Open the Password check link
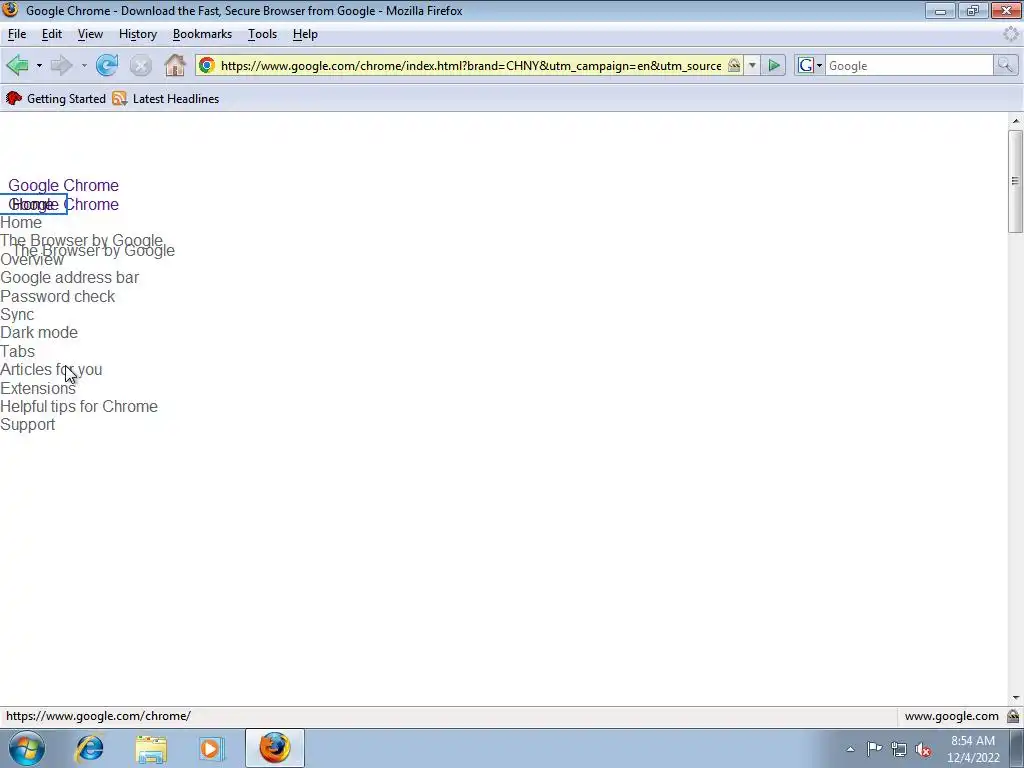 point(57,296)
